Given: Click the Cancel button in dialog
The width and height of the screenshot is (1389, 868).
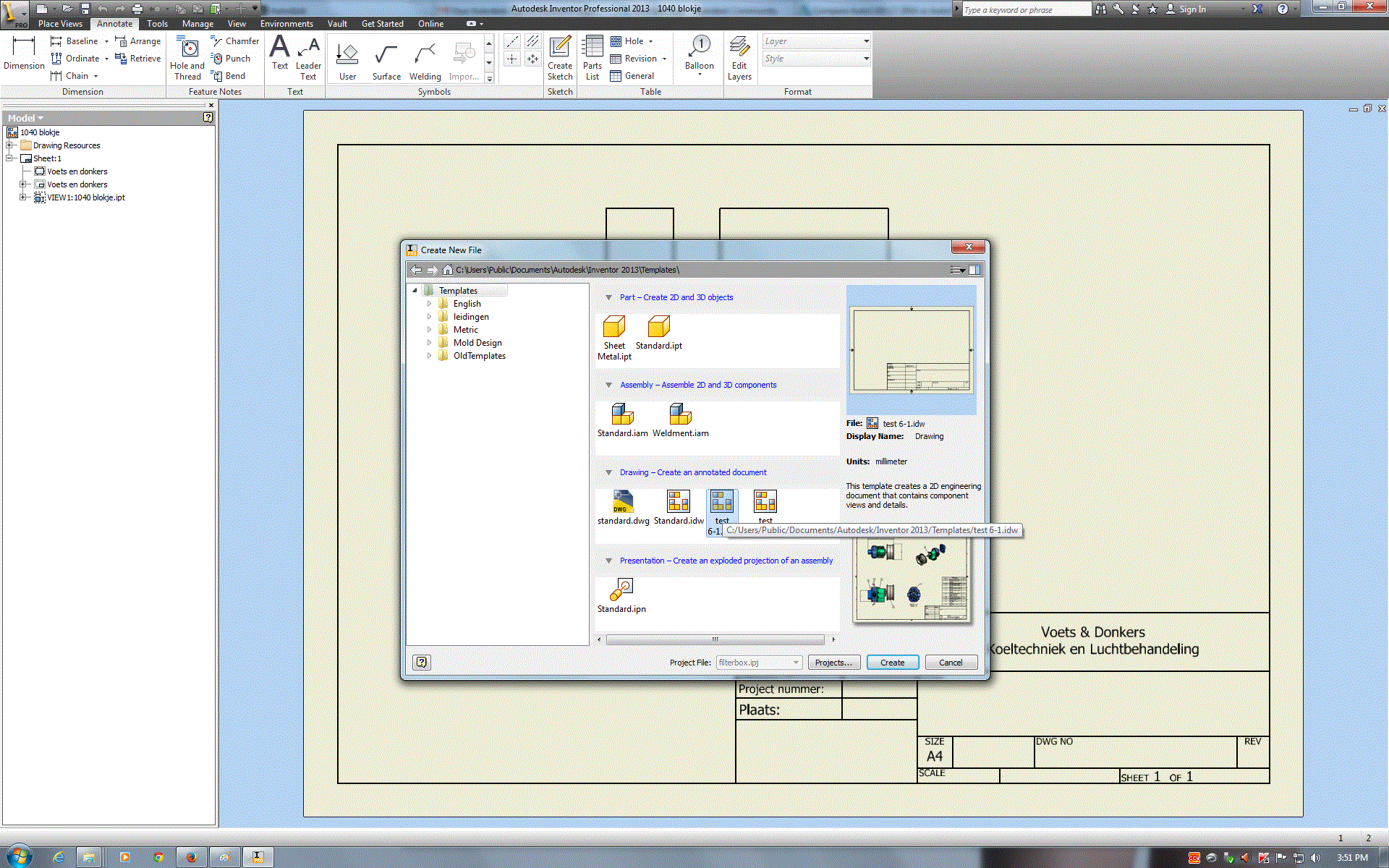Looking at the screenshot, I should coord(951,663).
